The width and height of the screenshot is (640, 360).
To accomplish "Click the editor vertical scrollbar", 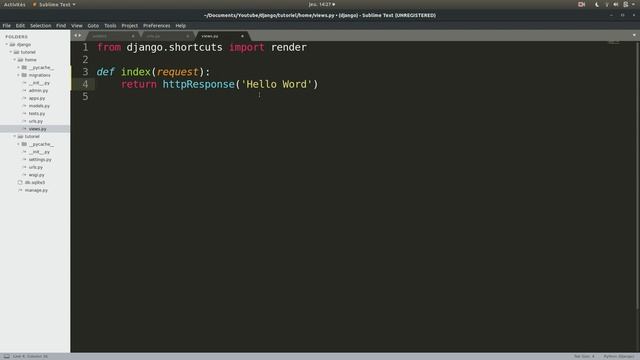I will point(638,176).
